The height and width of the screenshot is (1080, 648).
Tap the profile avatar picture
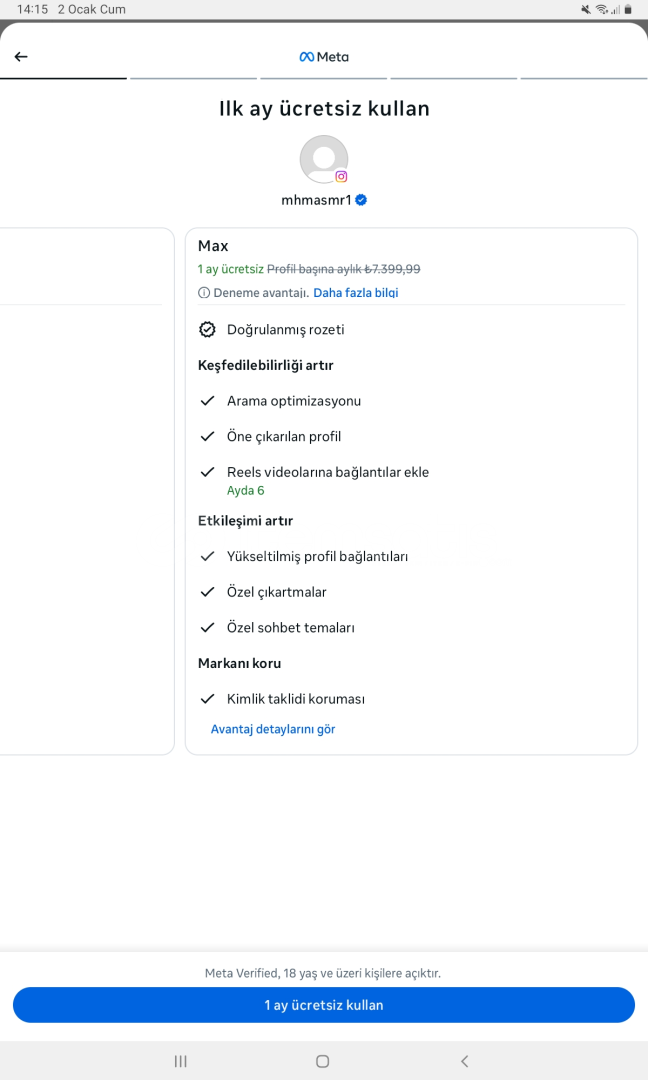[323, 159]
